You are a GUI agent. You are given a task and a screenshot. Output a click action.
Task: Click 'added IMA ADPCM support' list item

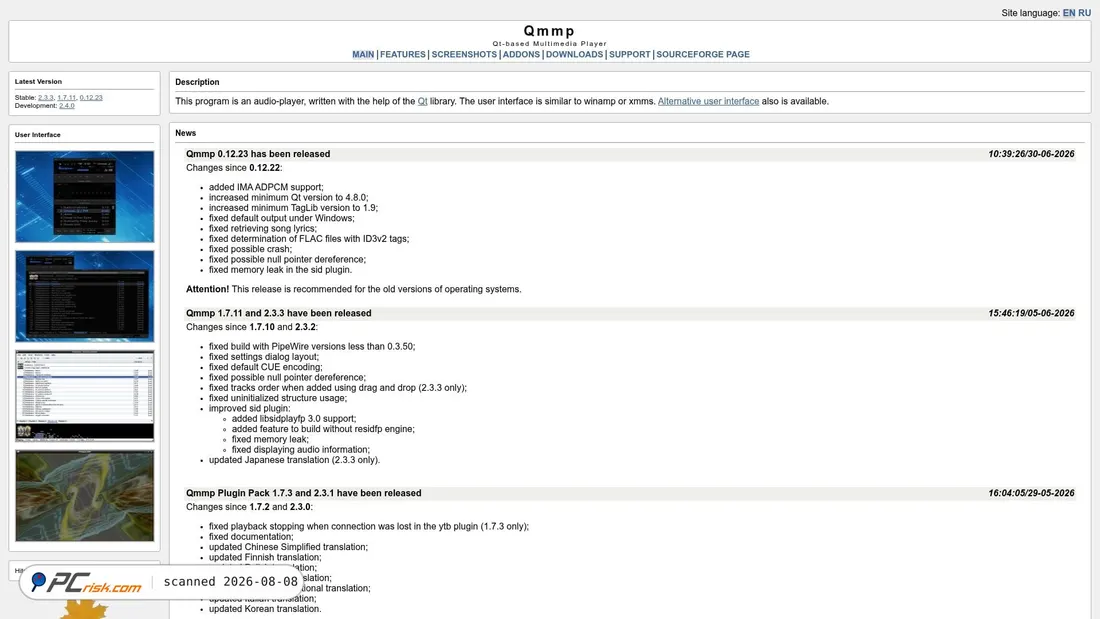click(x=266, y=187)
